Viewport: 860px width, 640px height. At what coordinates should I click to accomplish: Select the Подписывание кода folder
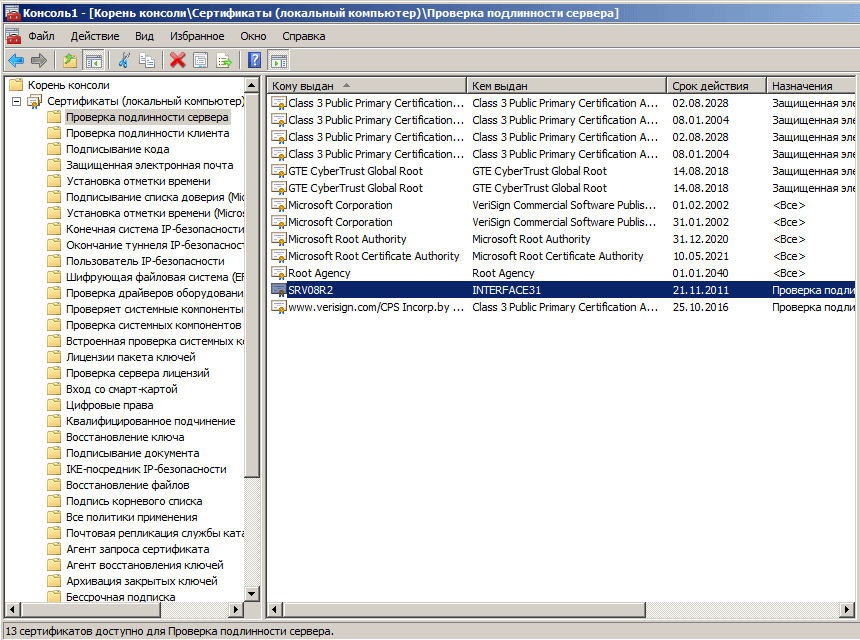click(117, 149)
